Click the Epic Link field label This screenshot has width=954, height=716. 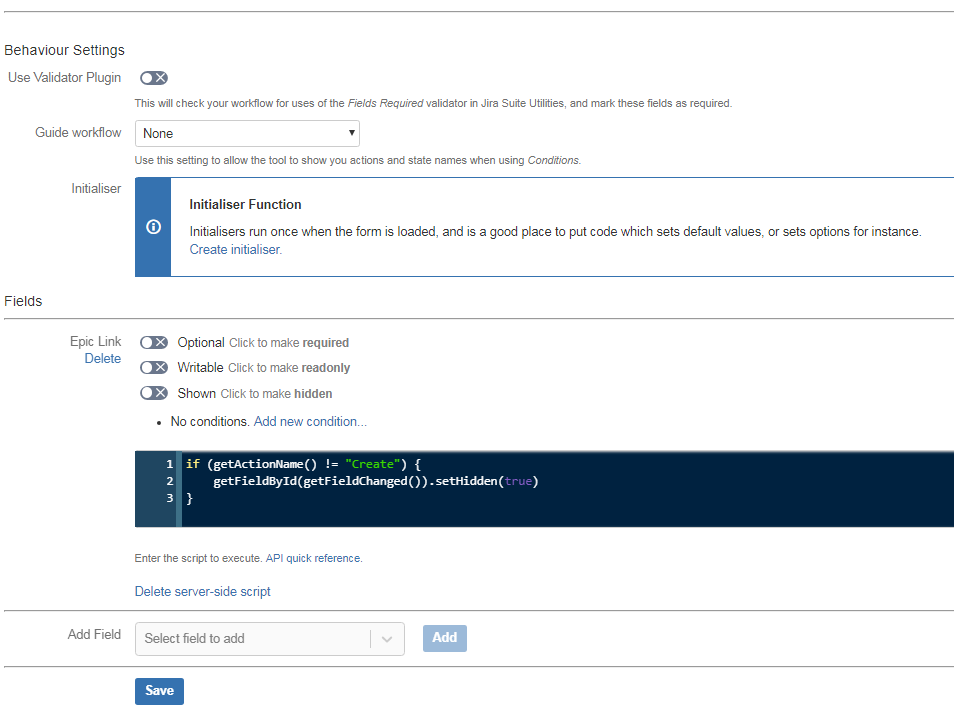96,341
